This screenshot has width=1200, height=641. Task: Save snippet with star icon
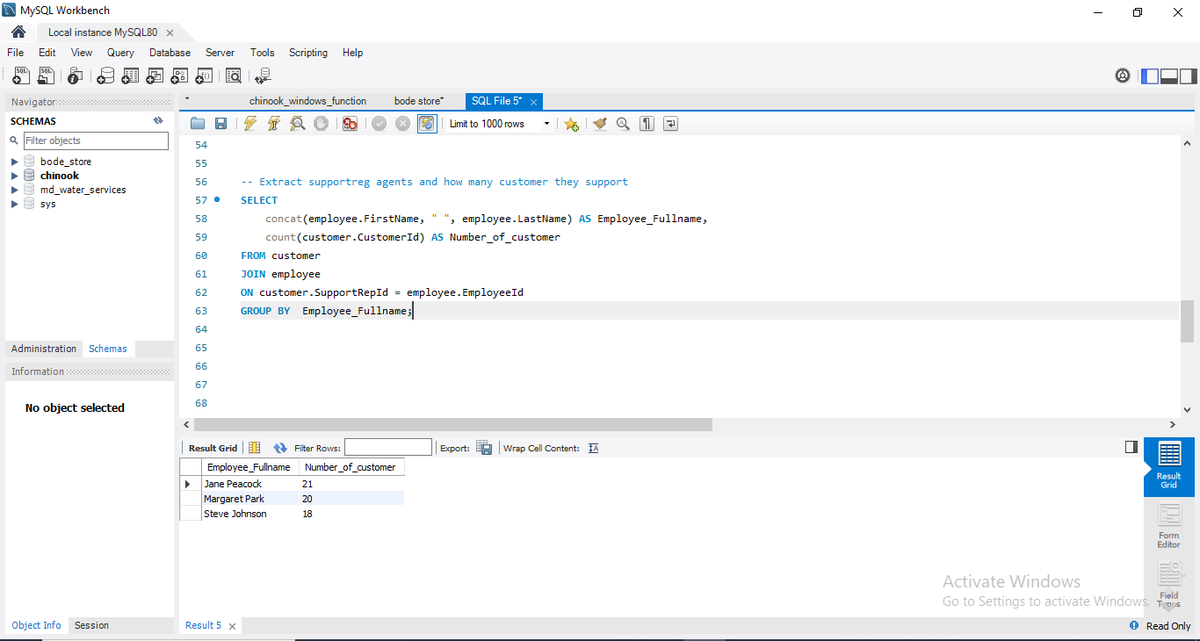pos(571,124)
